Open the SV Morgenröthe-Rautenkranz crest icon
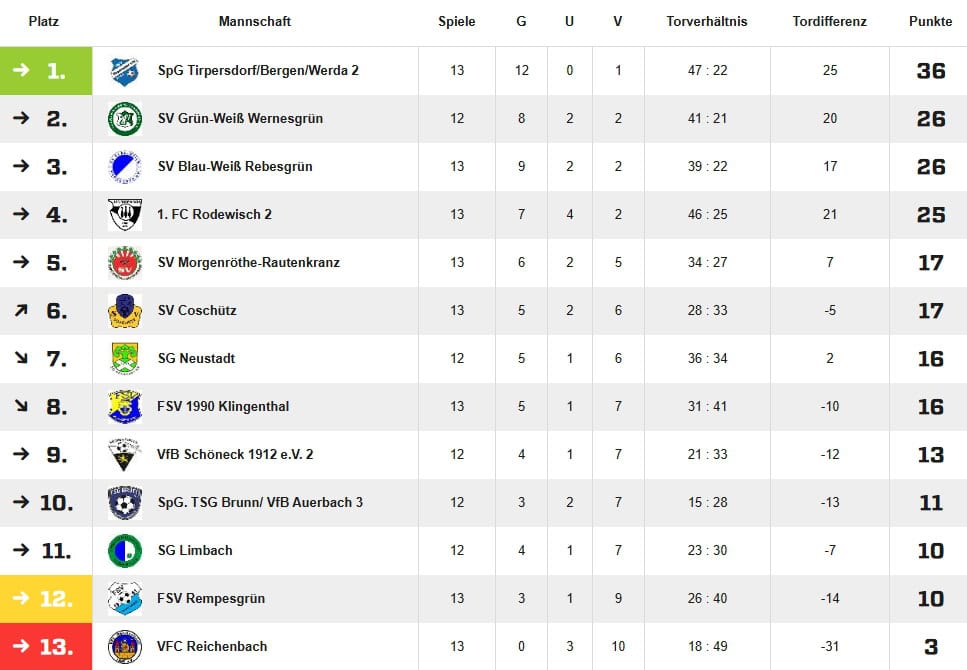Viewport: 967px width, 670px height. pos(125,263)
